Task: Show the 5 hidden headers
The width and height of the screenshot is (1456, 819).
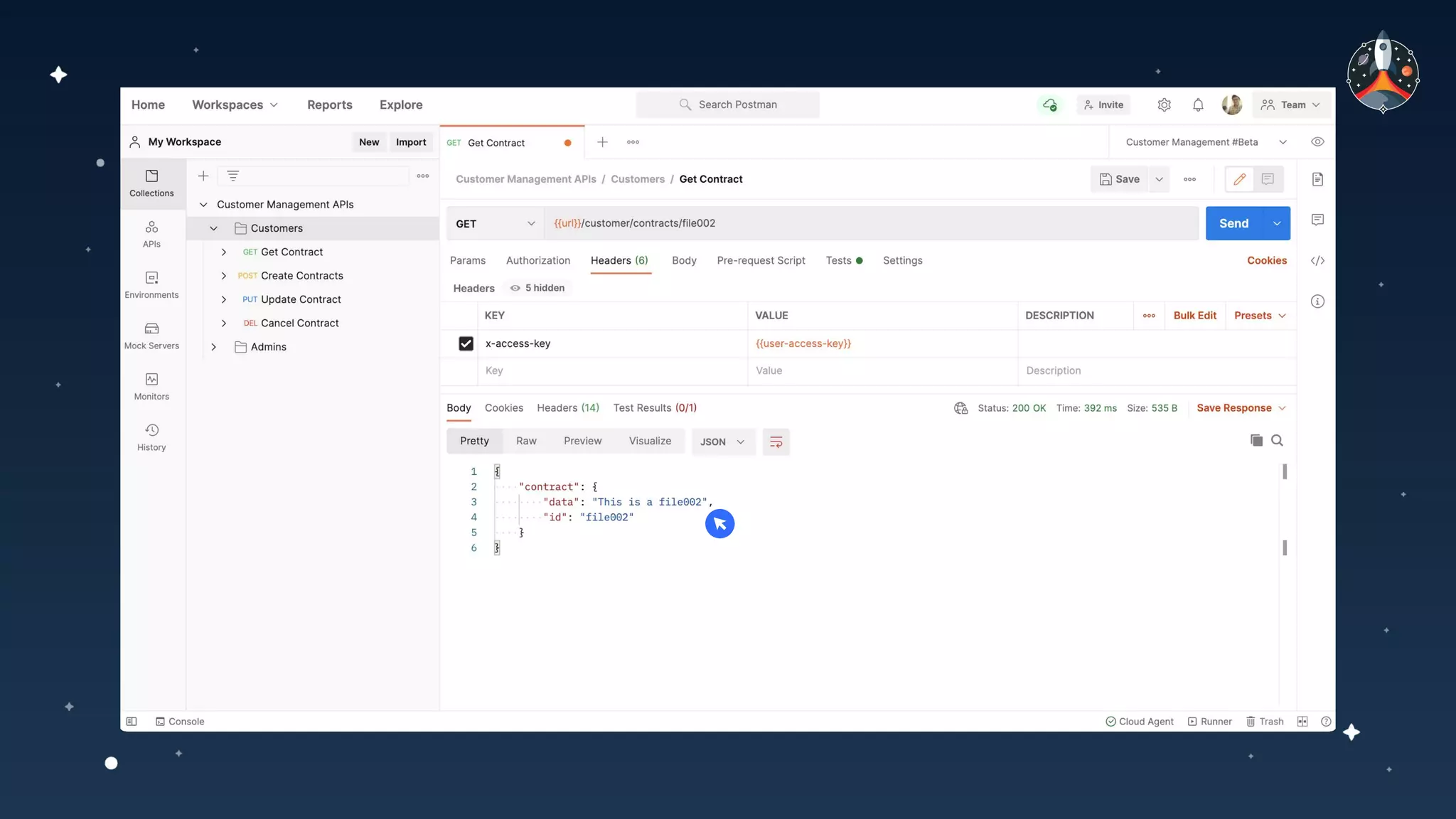Action: 537,288
